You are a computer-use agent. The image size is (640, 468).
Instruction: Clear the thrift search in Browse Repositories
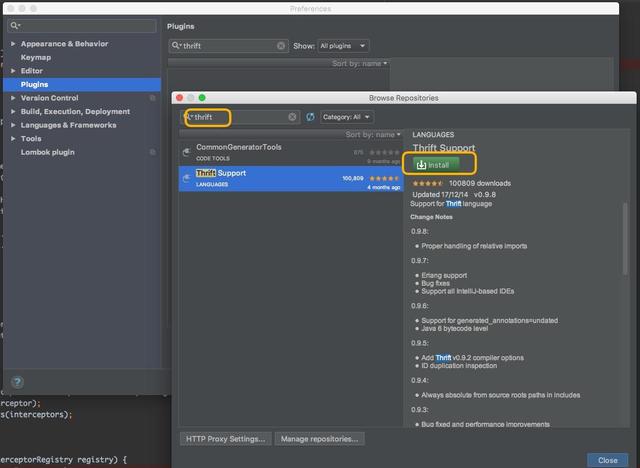pos(292,117)
